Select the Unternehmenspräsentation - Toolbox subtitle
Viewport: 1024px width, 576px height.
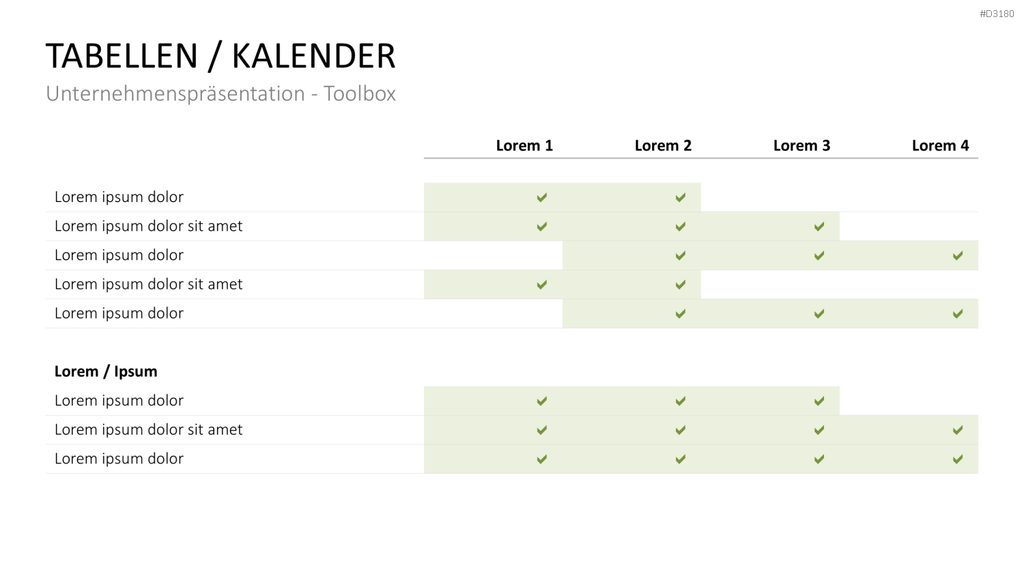221,93
